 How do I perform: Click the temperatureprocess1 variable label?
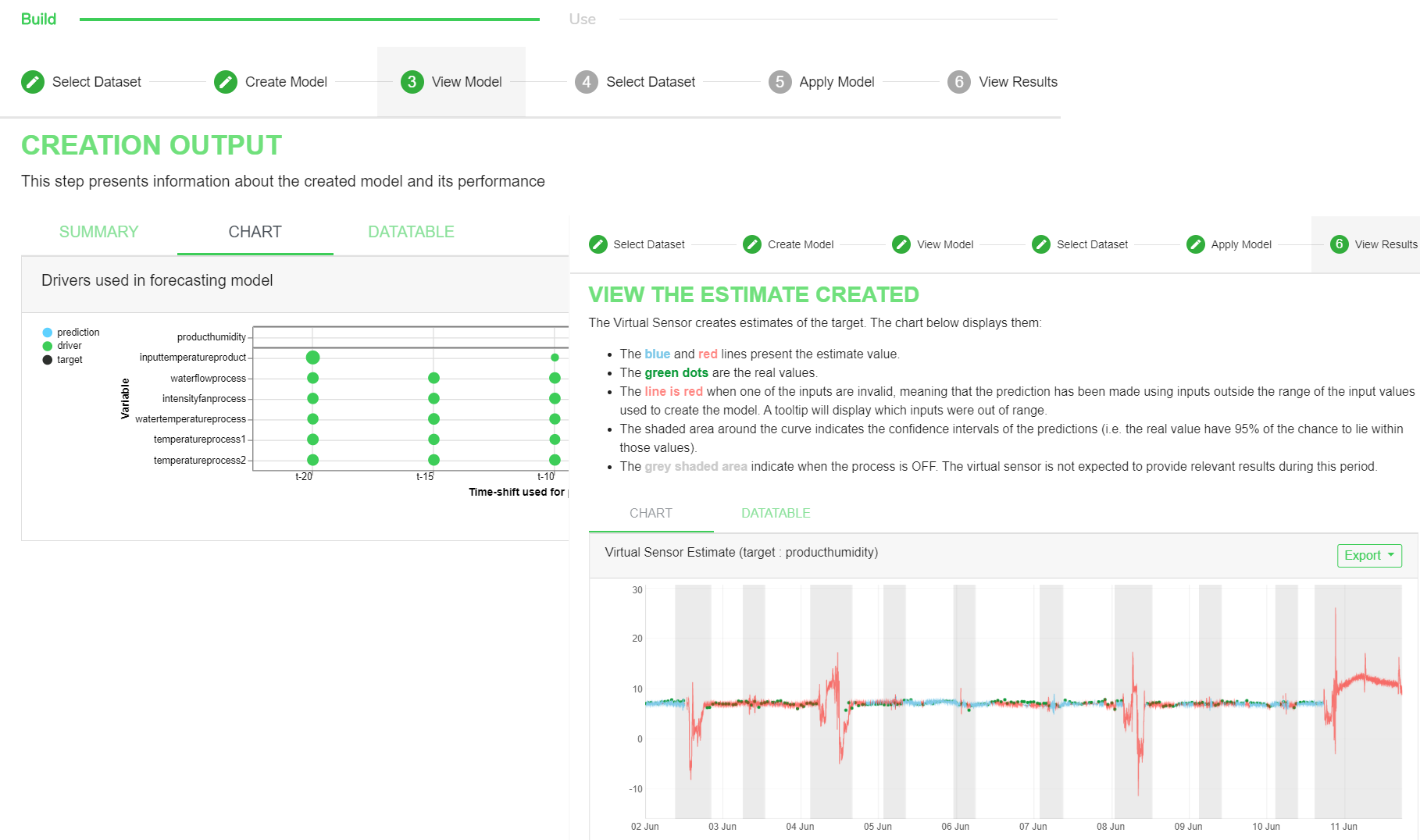(x=199, y=440)
